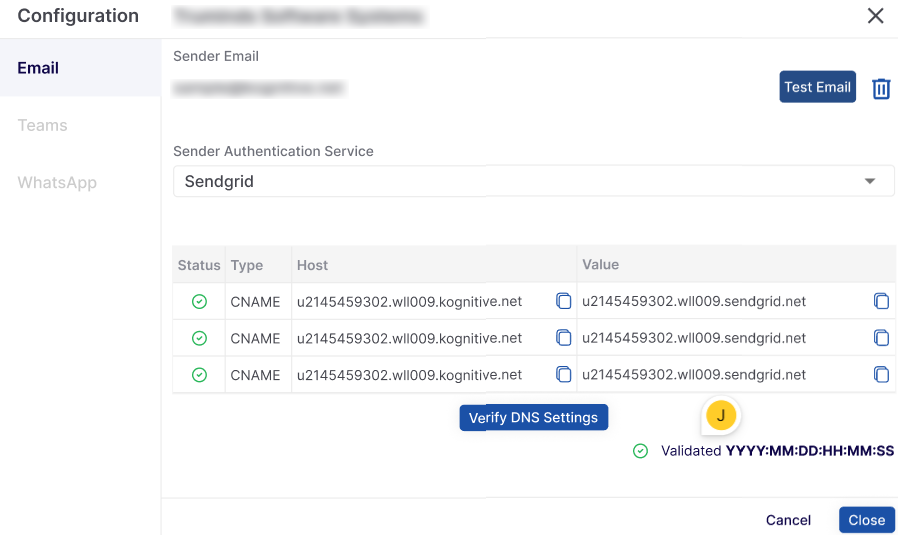The height and width of the screenshot is (535, 898).
Task: Click the yellow J user avatar
Action: tap(721, 416)
